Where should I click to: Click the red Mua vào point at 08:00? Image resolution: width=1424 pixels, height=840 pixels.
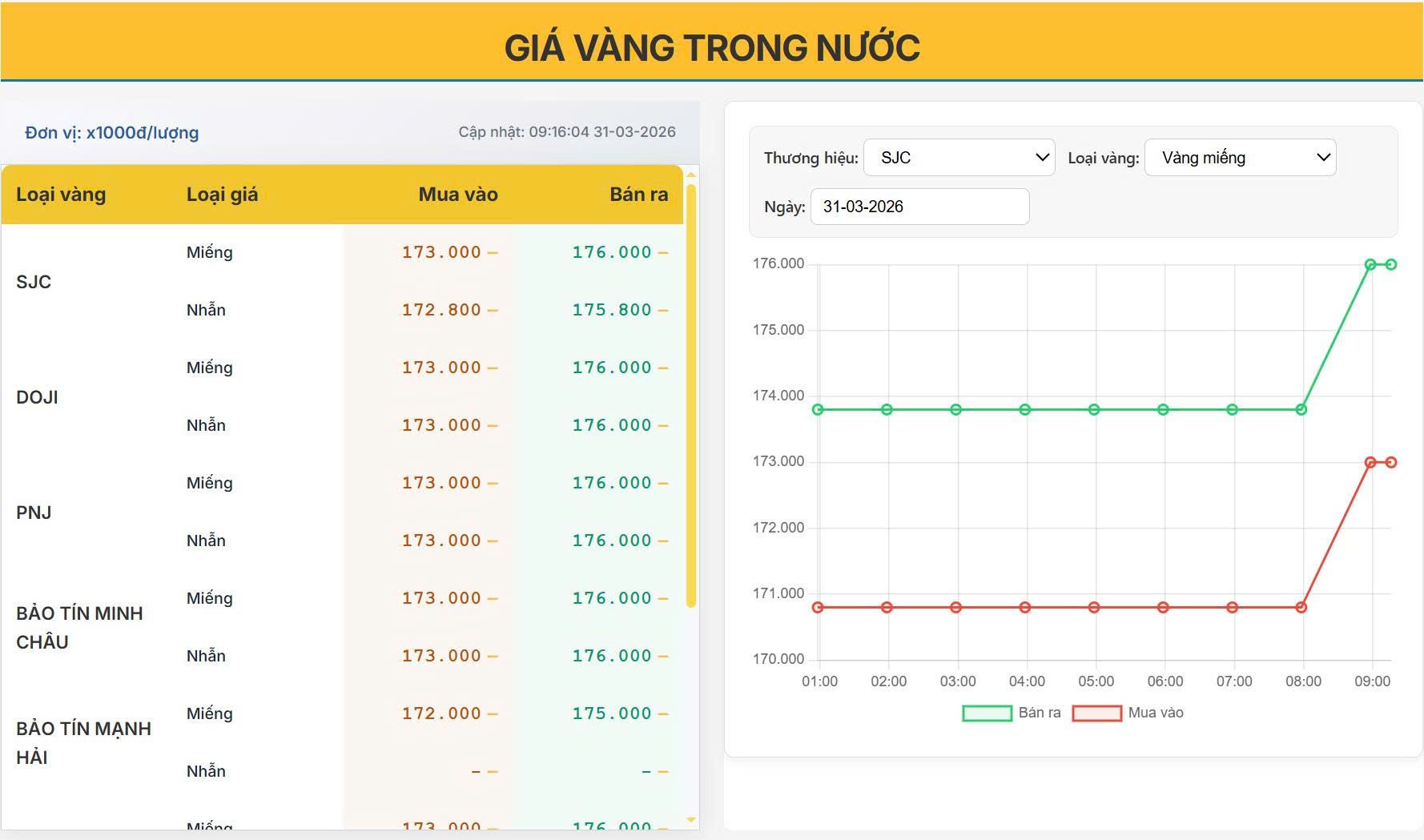(x=1301, y=607)
